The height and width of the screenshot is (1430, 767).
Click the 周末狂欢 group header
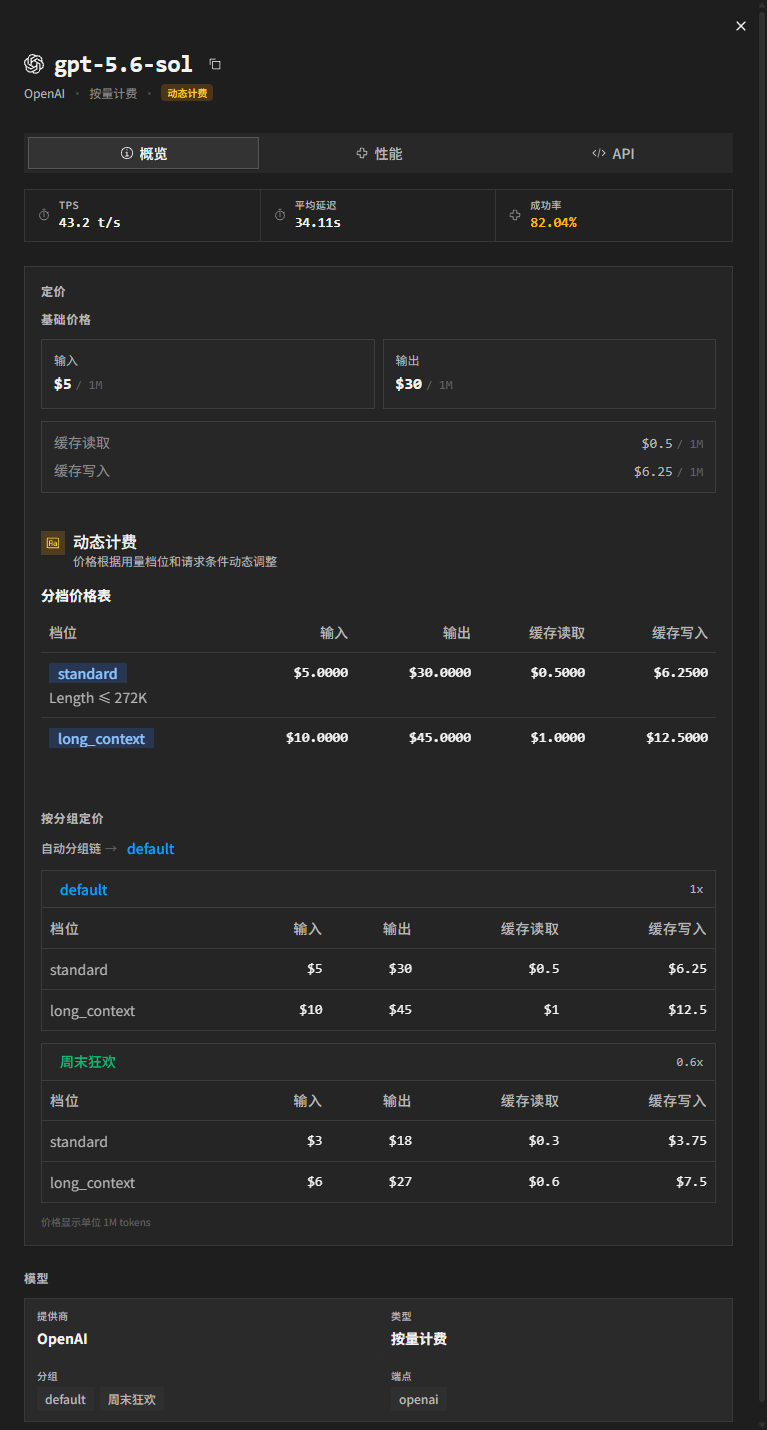(378, 1062)
